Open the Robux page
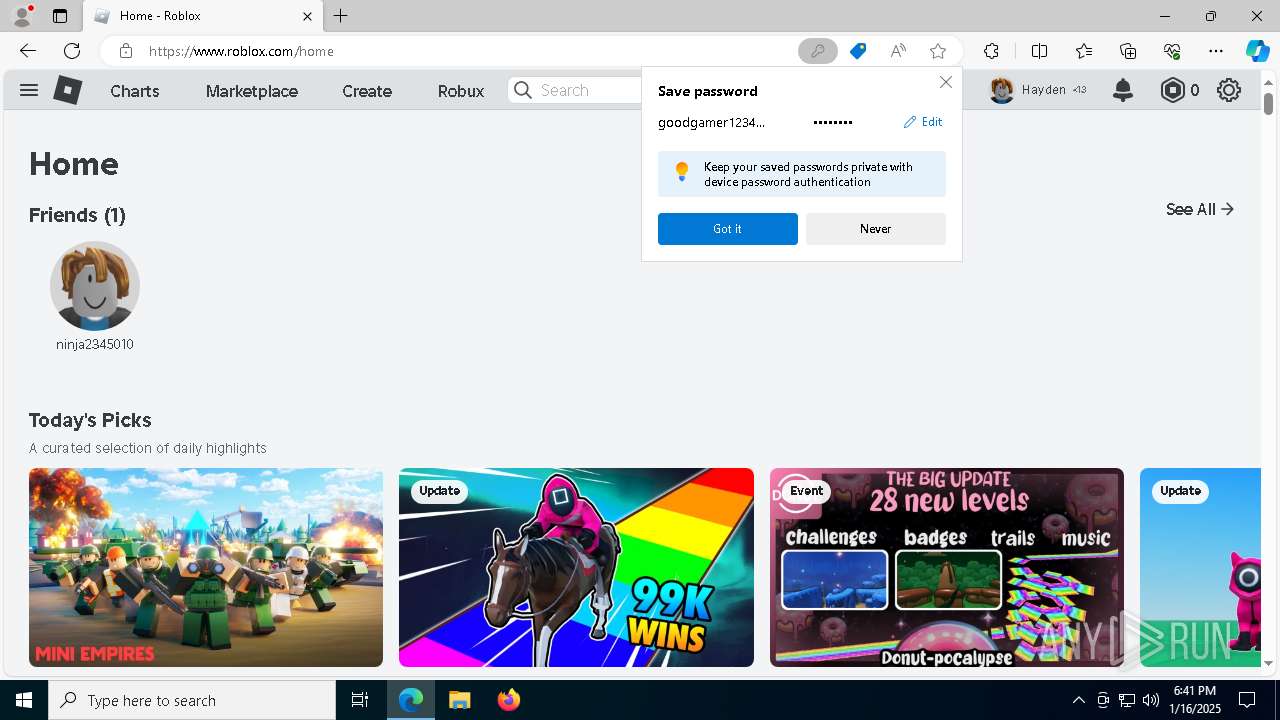 (461, 91)
